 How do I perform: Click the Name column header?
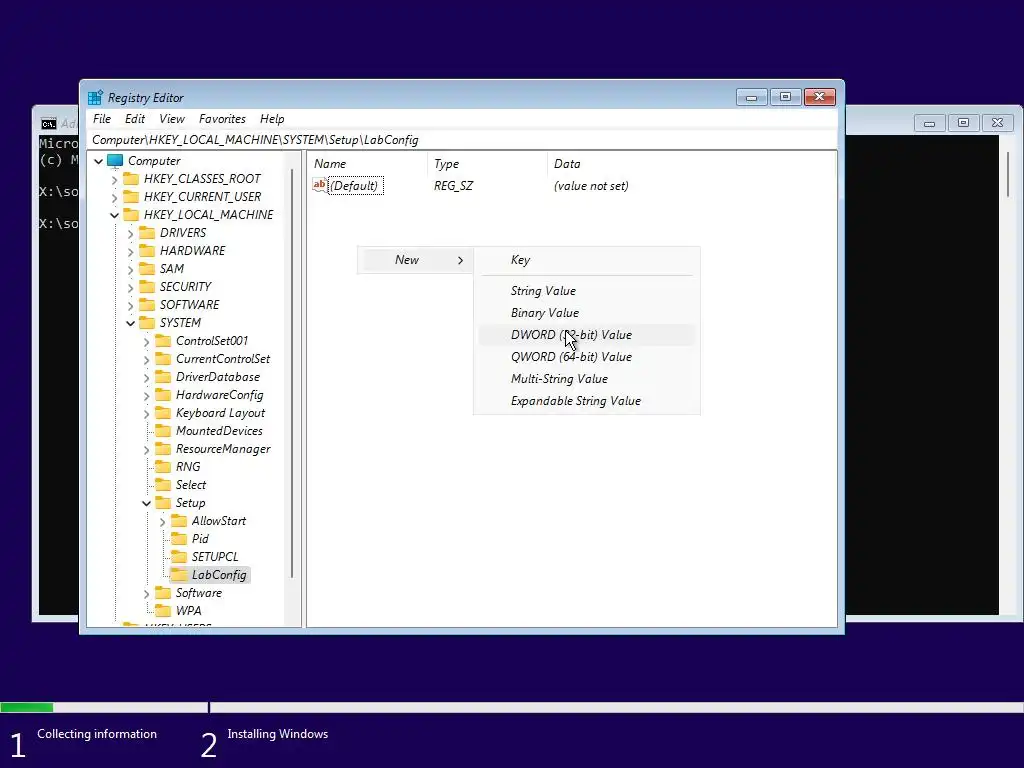click(367, 164)
